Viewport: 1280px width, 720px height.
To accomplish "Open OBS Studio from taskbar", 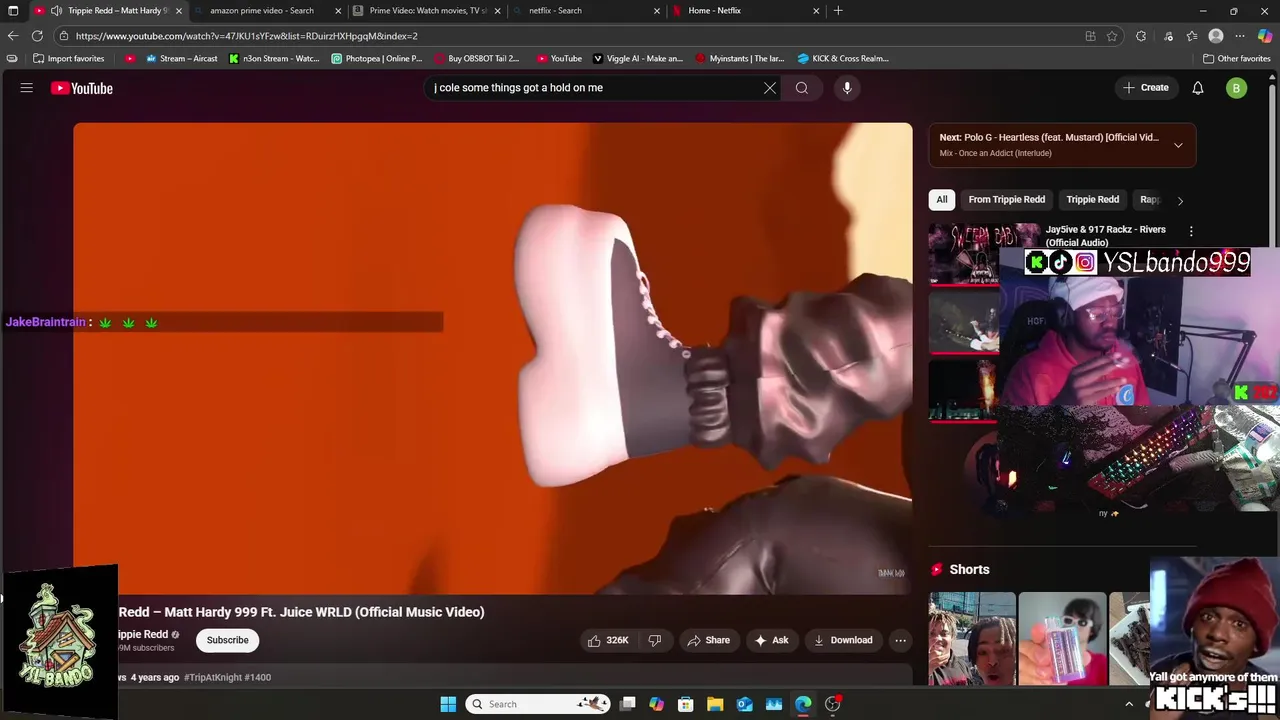I will pyautogui.click(x=832, y=704).
